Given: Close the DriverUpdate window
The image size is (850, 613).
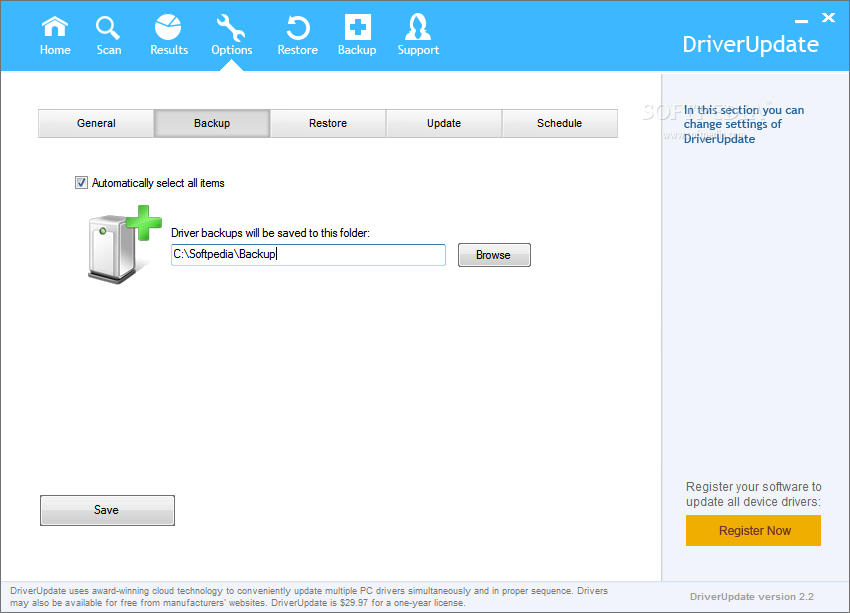Looking at the screenshot, I should [828, 17].
